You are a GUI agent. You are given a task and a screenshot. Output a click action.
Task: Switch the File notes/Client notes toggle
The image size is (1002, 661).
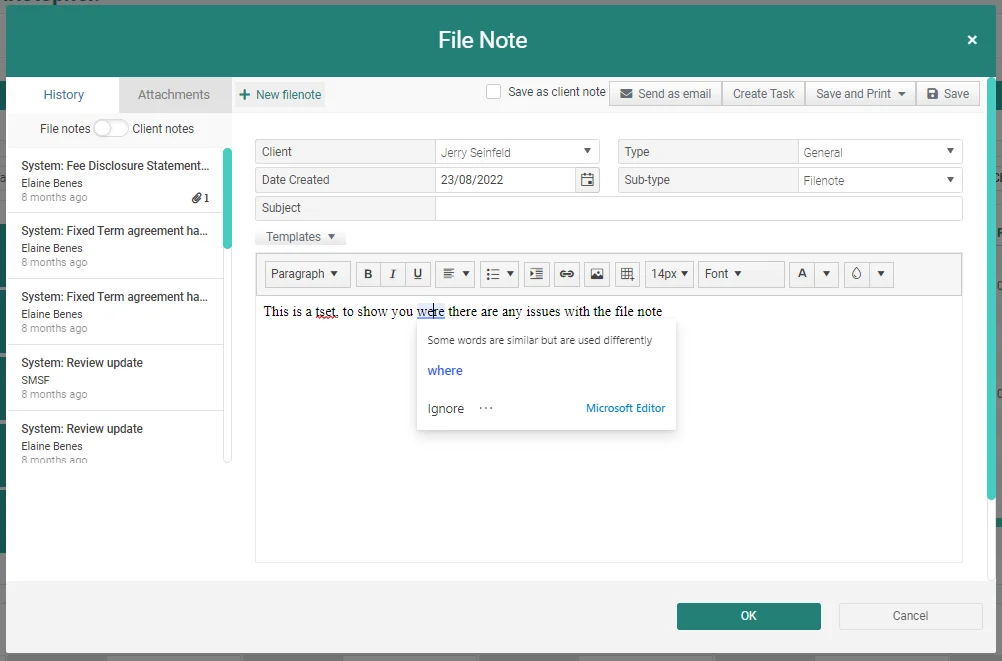click(x=111, y=128)
